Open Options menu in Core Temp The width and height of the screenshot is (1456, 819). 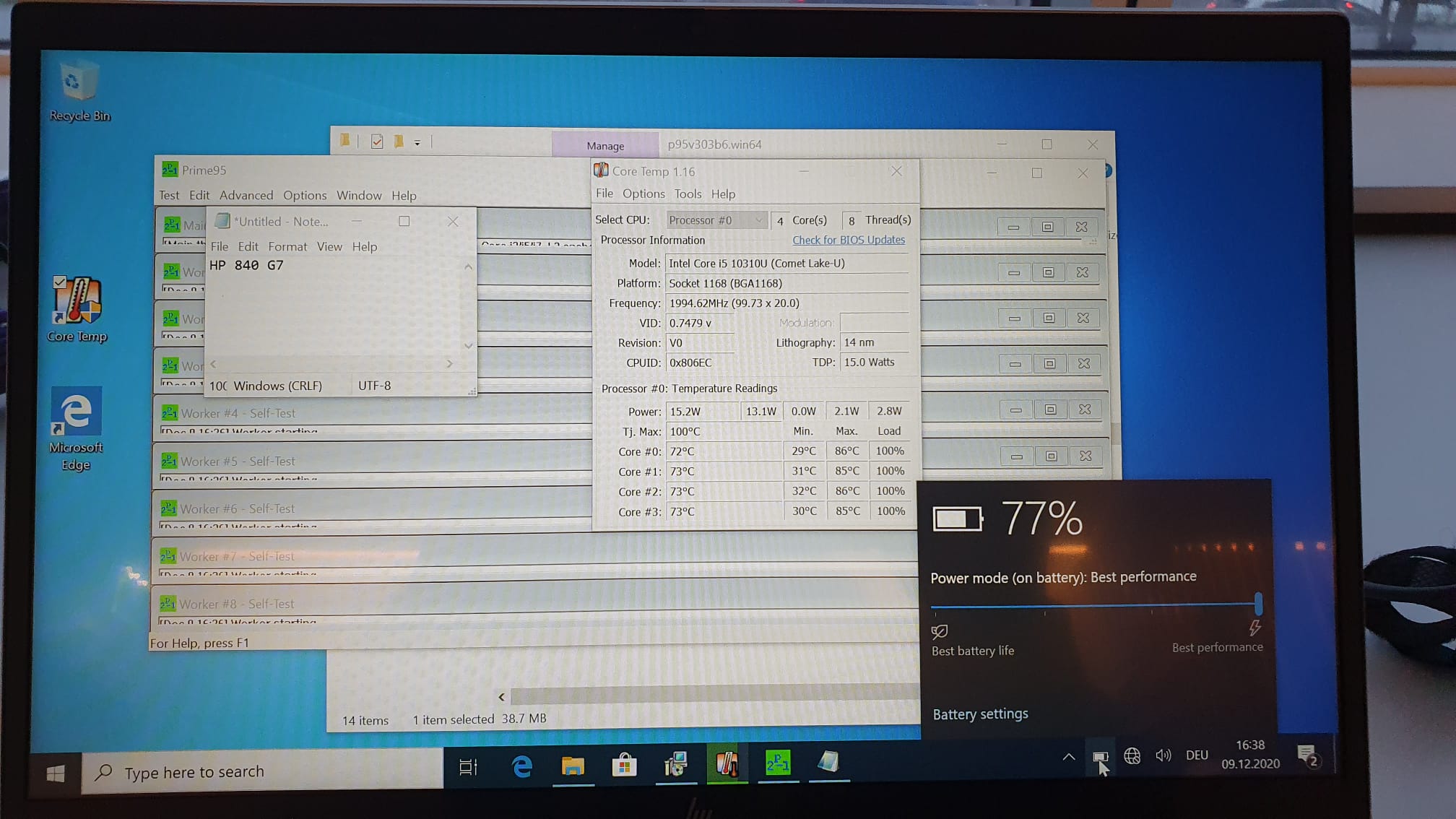[643, 194]
